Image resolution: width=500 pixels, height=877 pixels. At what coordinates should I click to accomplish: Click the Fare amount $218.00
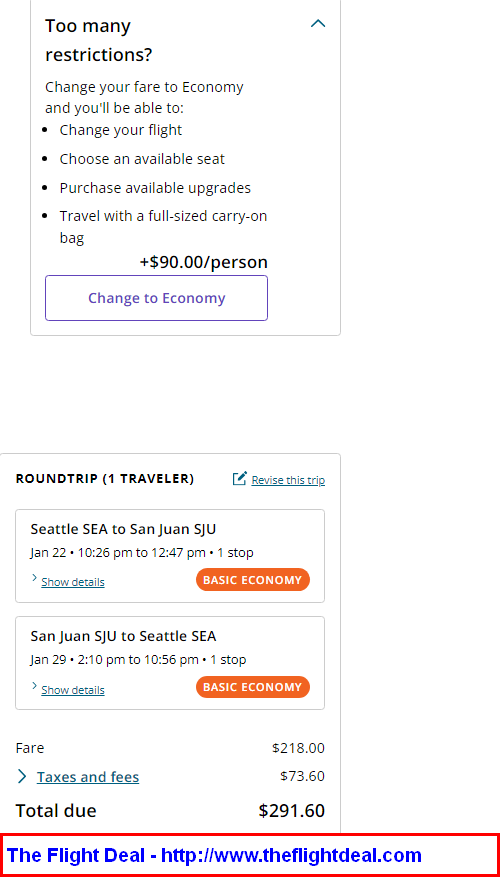[298, 748]
